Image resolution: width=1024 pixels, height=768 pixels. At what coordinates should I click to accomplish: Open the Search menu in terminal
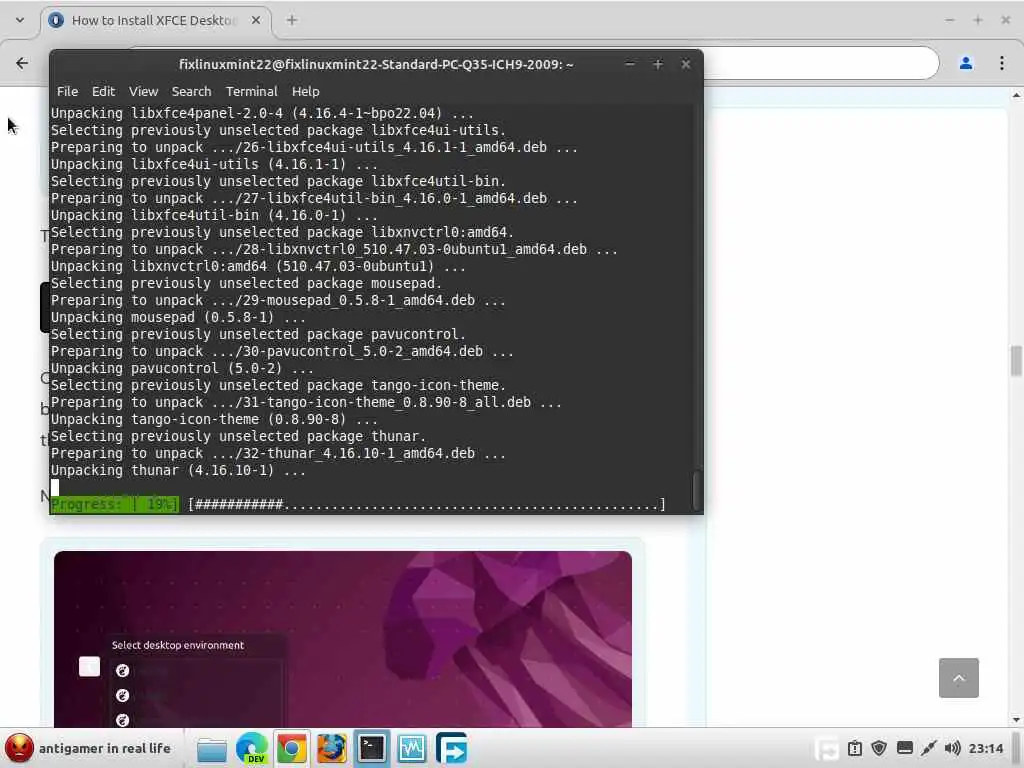tap(191, 91)
